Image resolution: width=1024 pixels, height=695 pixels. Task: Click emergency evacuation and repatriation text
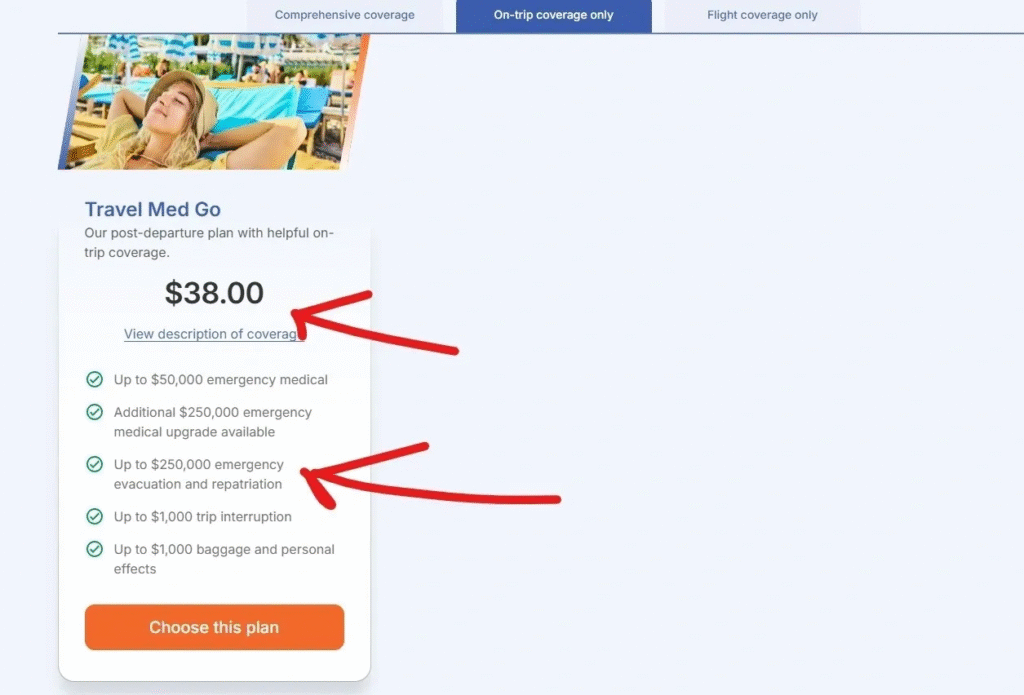point(199,474)
